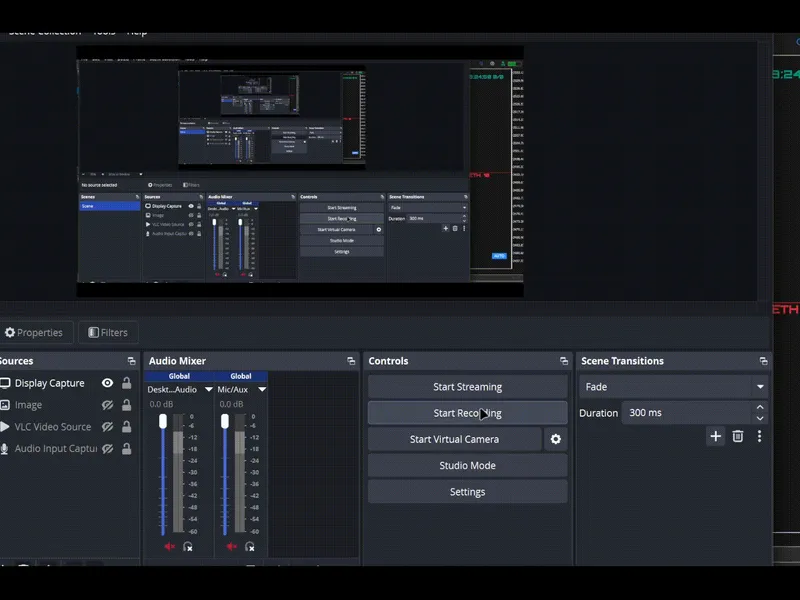Lock the Audio Input Capture source
The width and height of the screenshot is (800, 600).
tap(127, 449)
